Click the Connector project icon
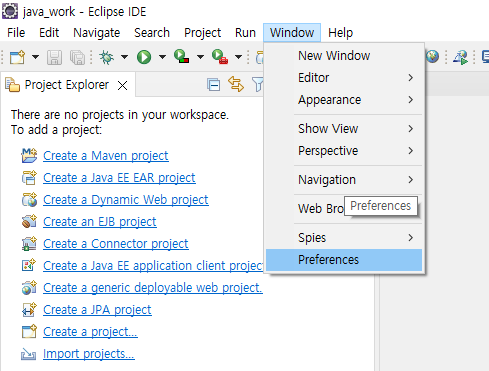489x371 pixels. 29,243
